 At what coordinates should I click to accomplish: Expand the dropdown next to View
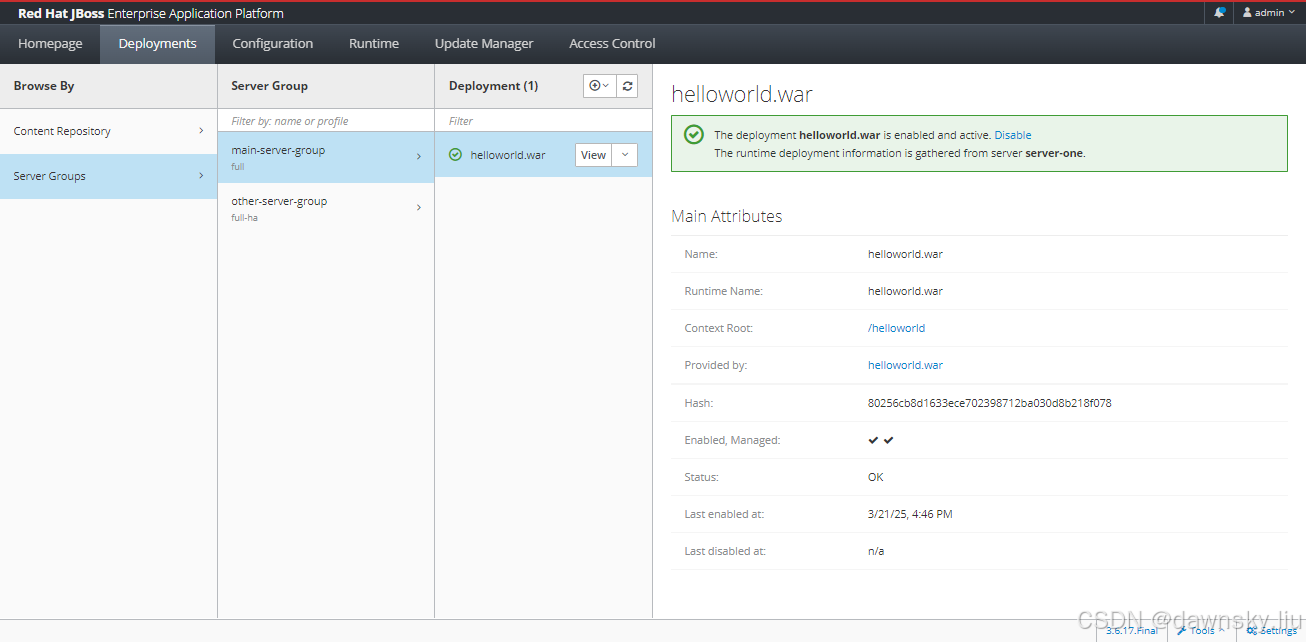[624, 155]
